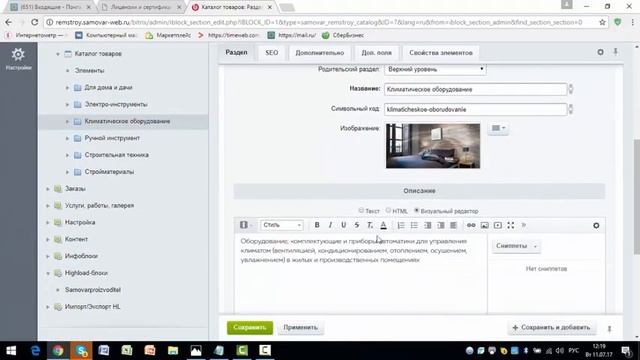Switch to the SEO tab
The image size is (640, 360).
271,53
